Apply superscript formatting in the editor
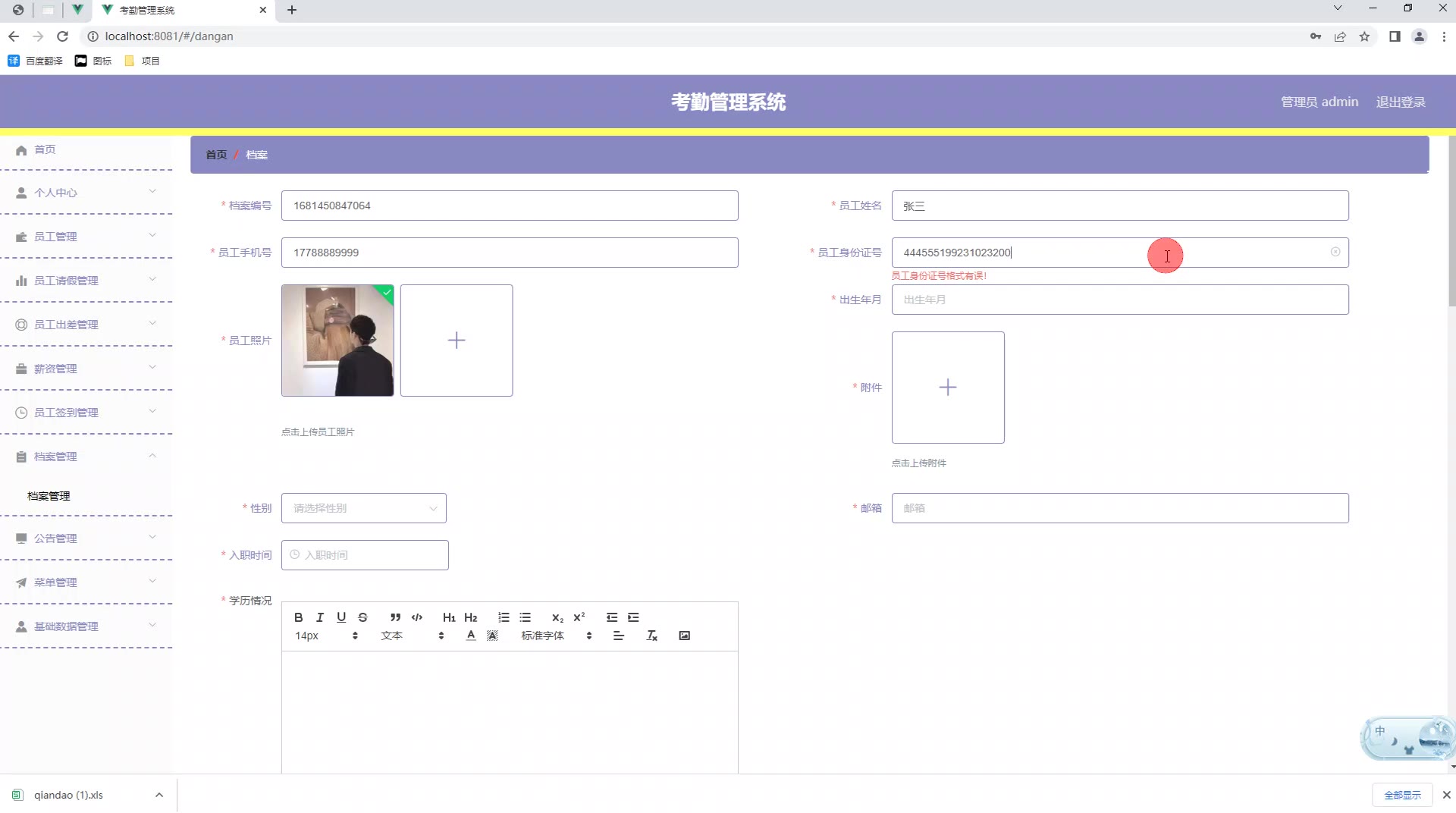The height and width of the screenshot is (813, 1456). 579,617
